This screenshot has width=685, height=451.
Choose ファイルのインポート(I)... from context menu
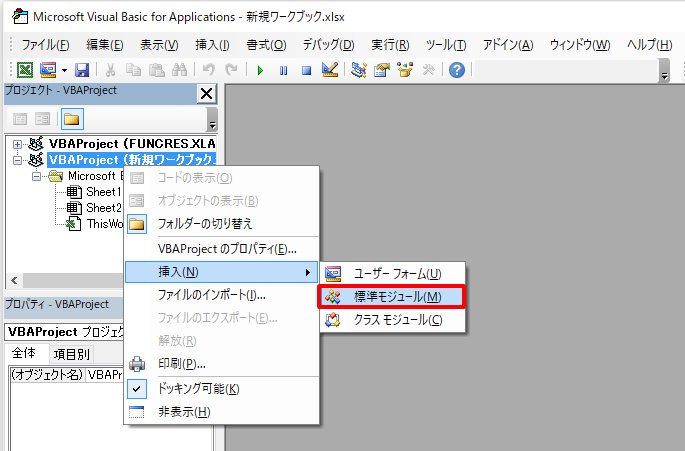pos(222,295)
